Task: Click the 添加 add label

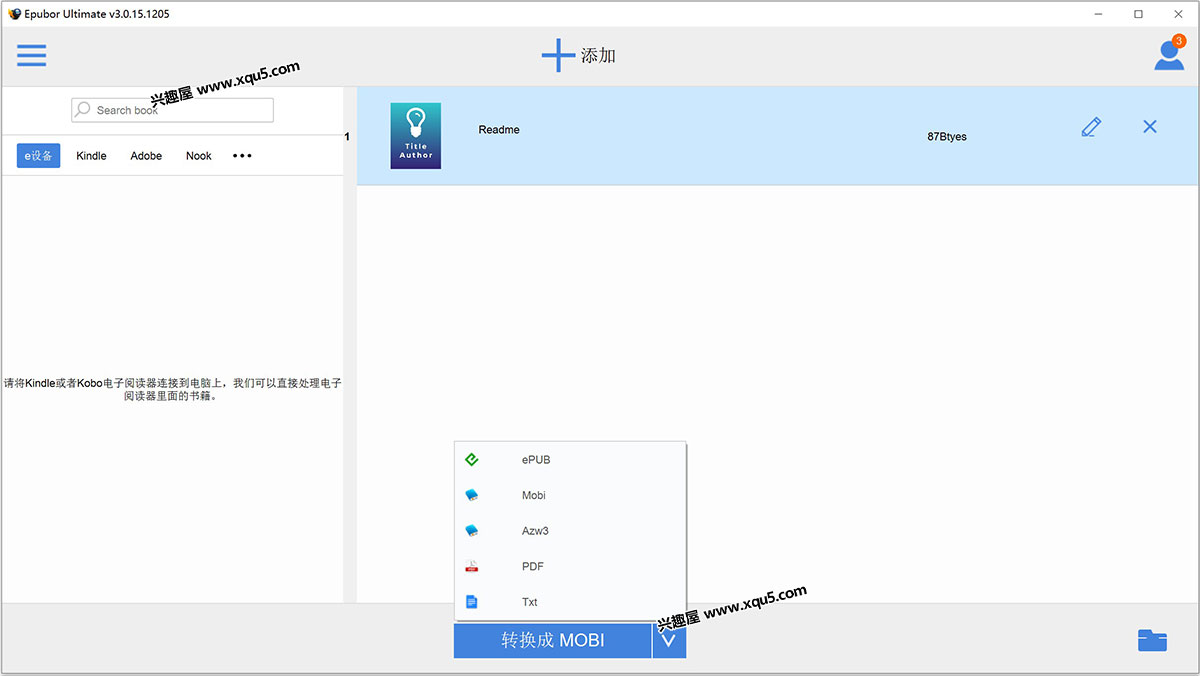Action: (598, 56)
